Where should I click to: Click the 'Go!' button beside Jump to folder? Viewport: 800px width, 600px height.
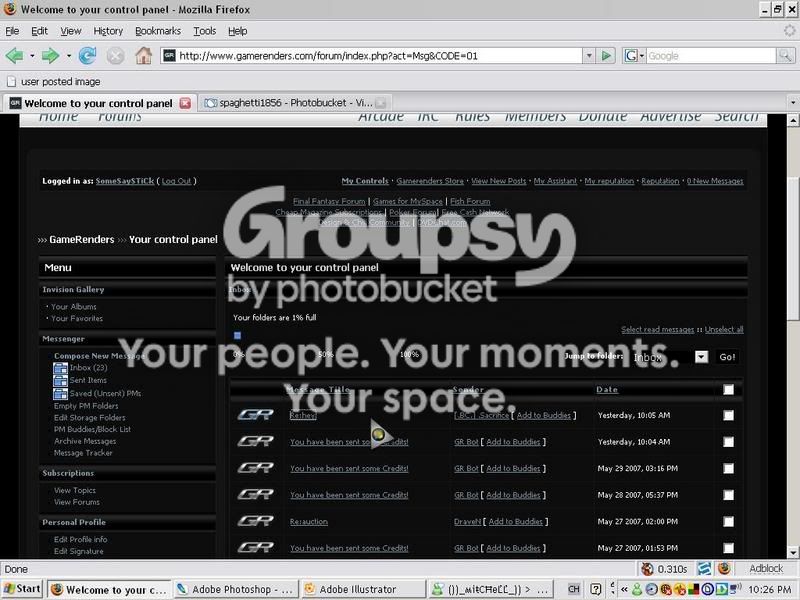(x=727, y=357)
